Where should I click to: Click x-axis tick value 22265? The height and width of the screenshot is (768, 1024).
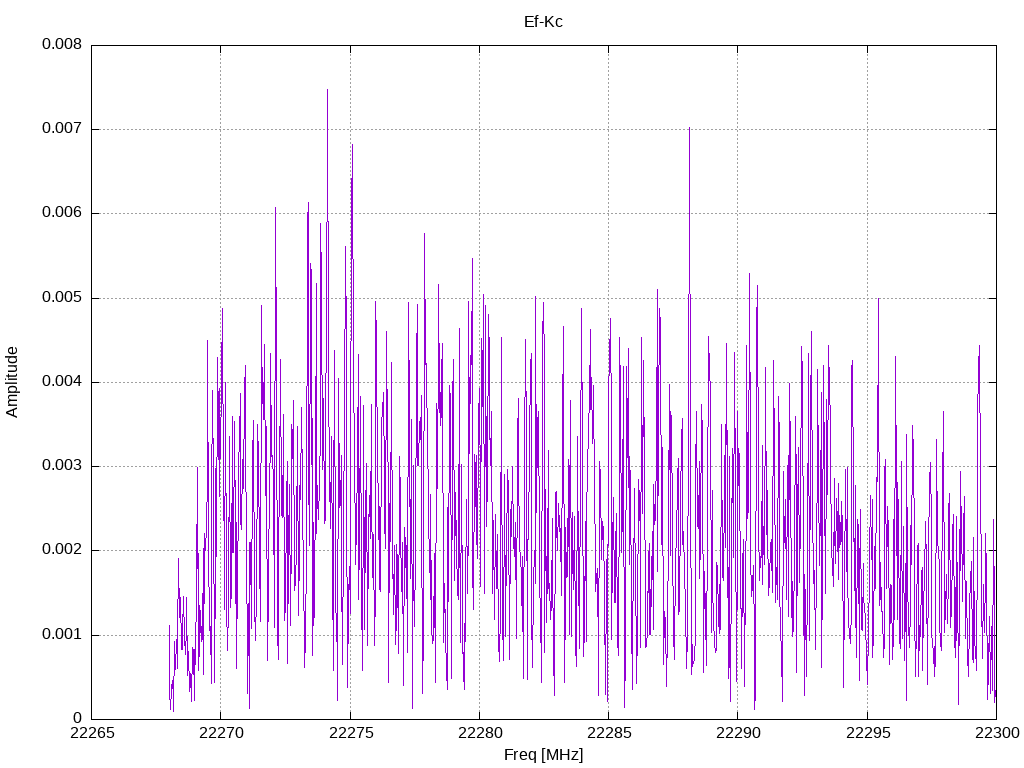92,733
